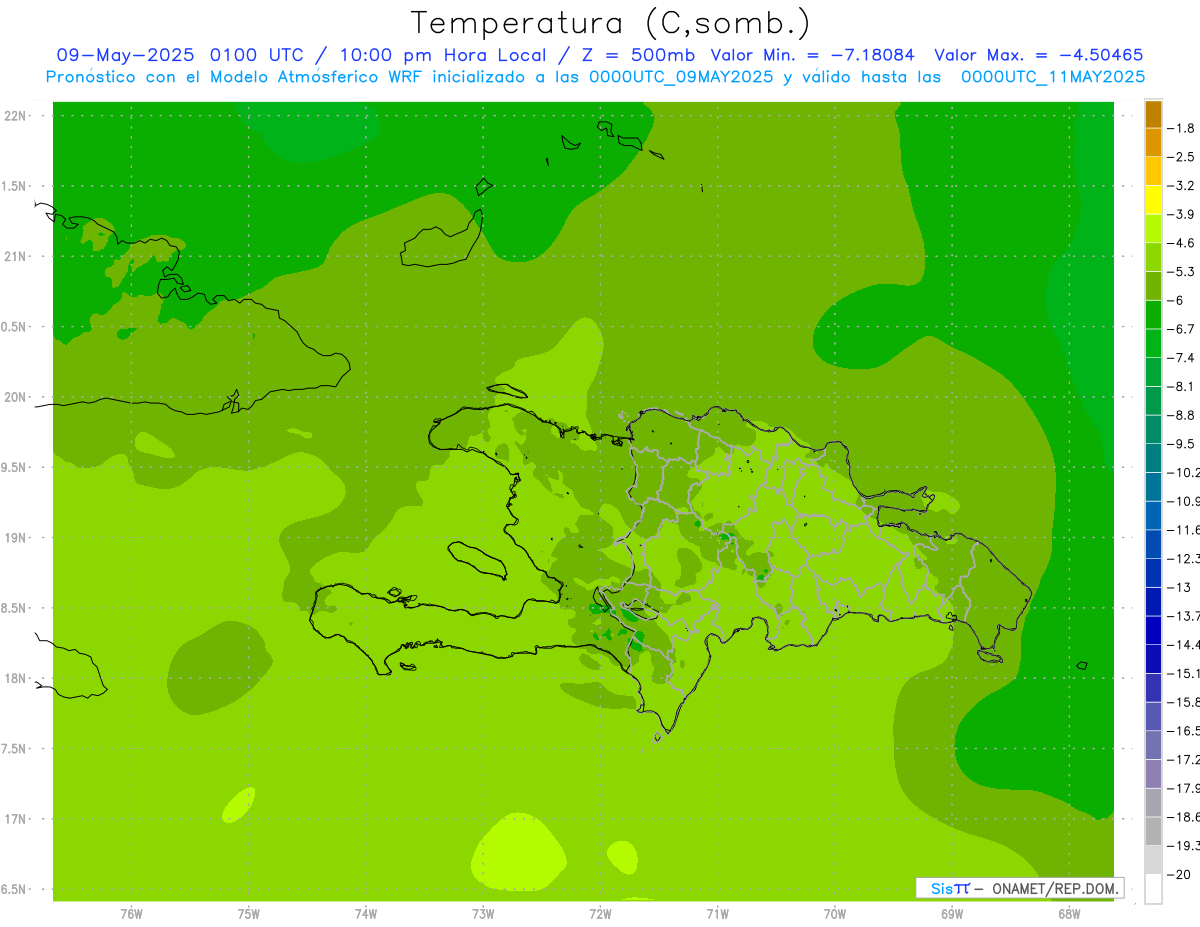Pick the yellow swatch between -3.2 and -3.9
Image resolution: width=1200 pixels, height=927 pixels.
pyautogui.click(x=1153, y=200)
